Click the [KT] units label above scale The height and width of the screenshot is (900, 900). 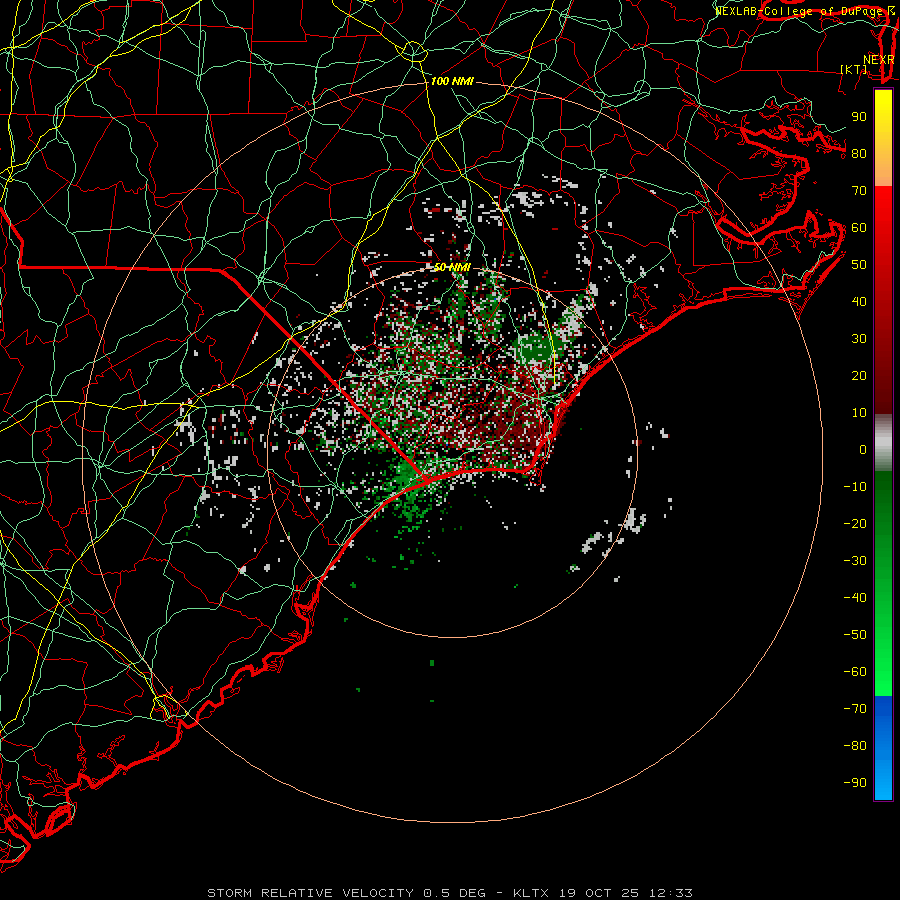point(854,69)
